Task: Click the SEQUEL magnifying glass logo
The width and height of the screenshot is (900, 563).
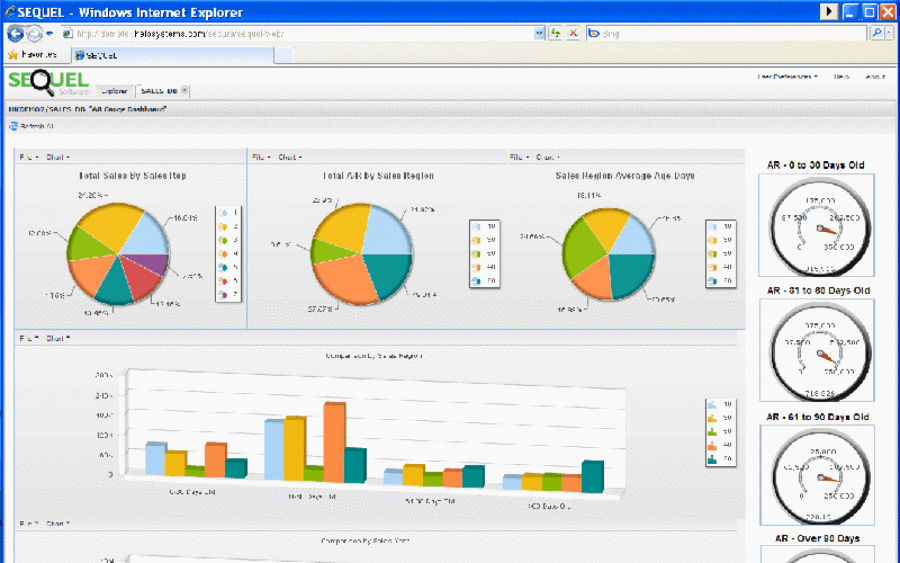Action: click(42, 82)
